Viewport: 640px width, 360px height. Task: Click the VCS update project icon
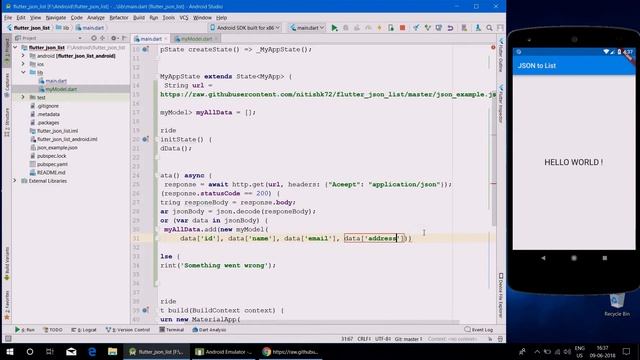tap(416, 28)
